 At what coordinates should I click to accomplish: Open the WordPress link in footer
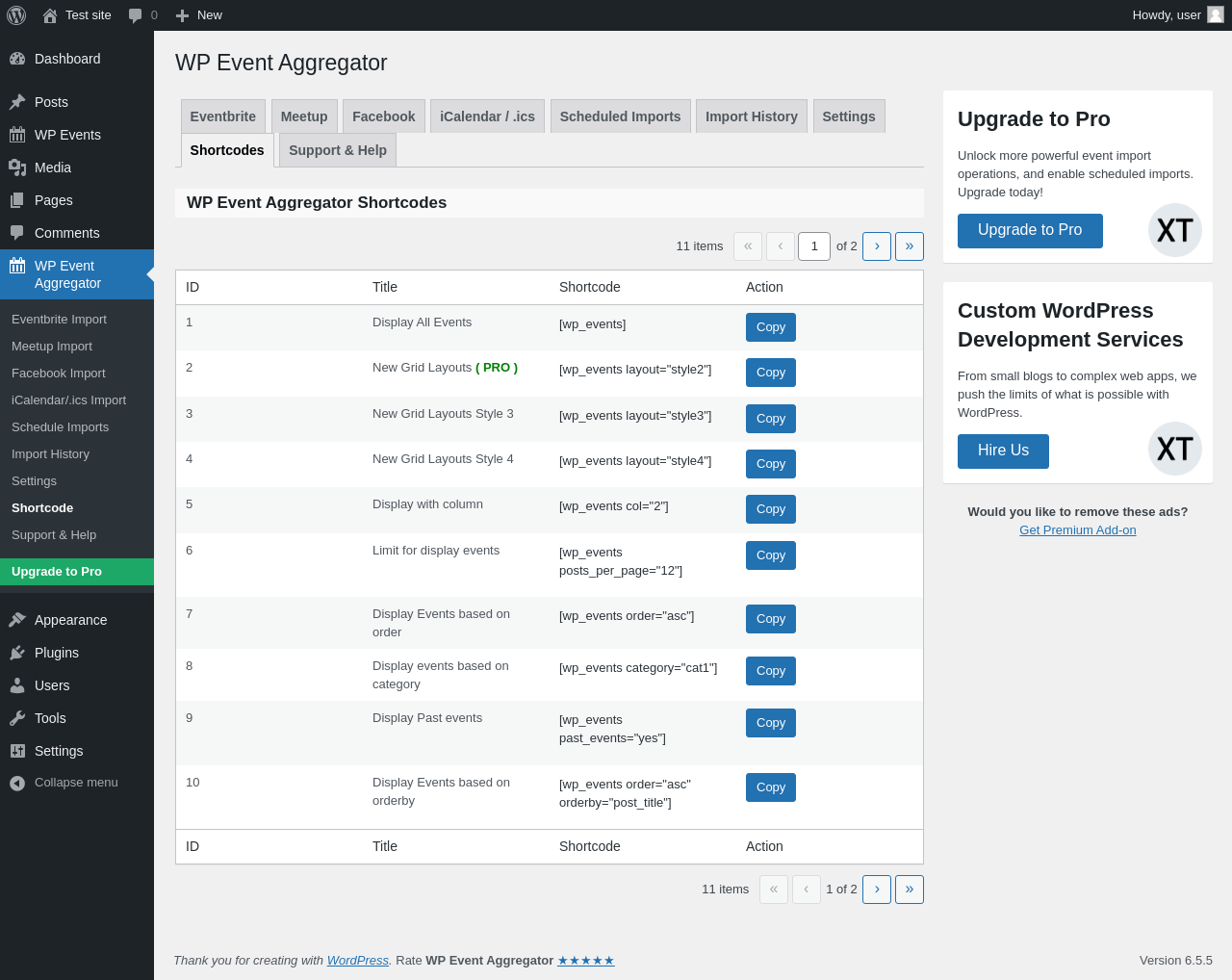click(358, 961)
